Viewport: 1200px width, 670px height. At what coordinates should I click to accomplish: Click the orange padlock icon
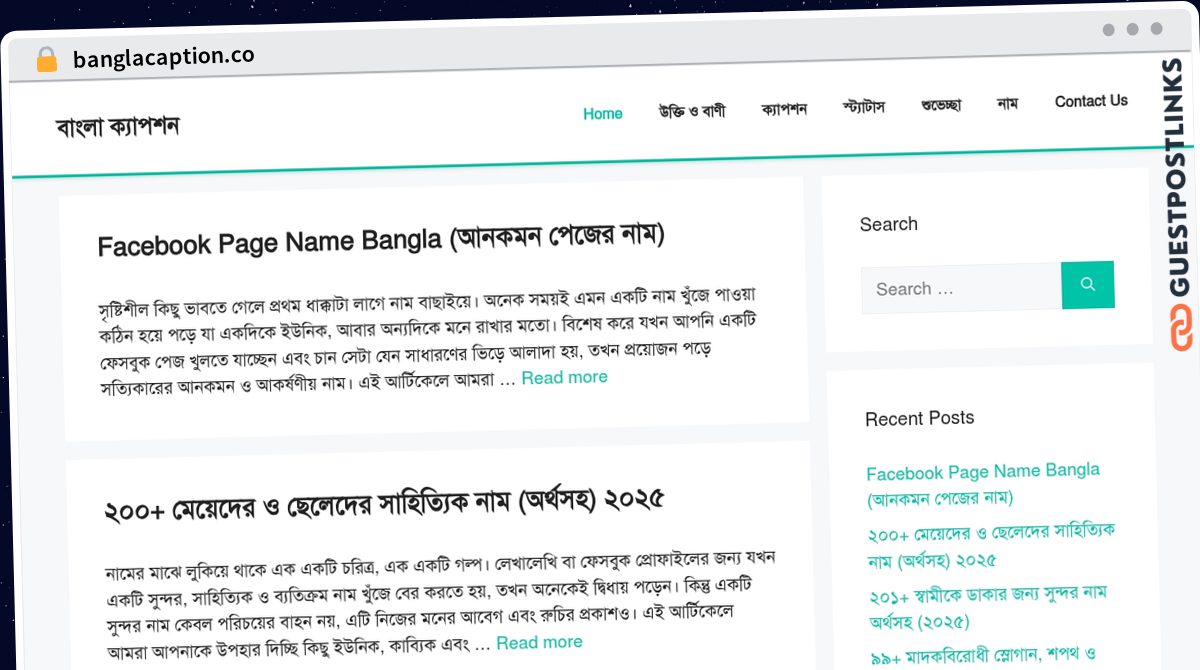pyautogui.click(x=46, y=60)
